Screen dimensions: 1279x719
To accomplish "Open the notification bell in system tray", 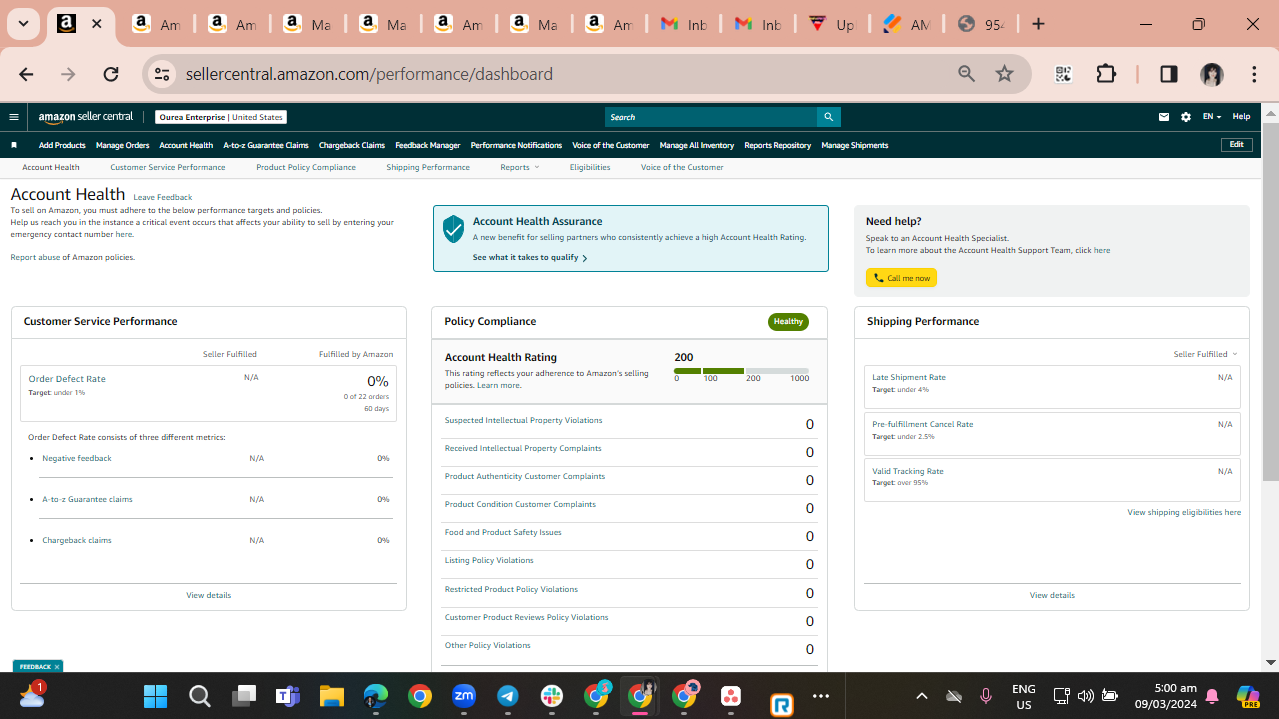I will tap(1212, 696).
